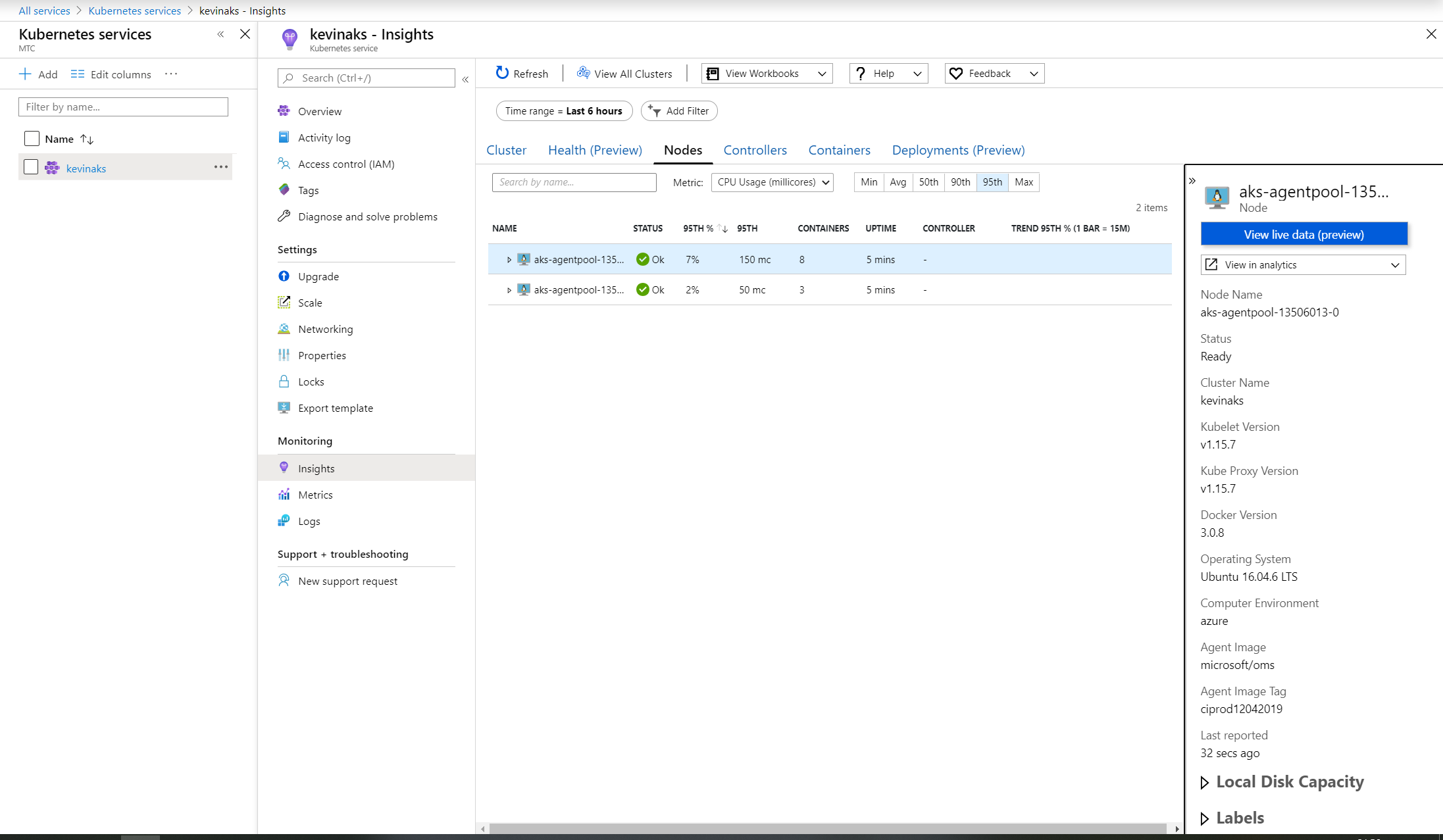The width and height of the screenshot is (1443, 840).
Task: Expand the first aks-agentpool node row
Action: click(509, 260)
